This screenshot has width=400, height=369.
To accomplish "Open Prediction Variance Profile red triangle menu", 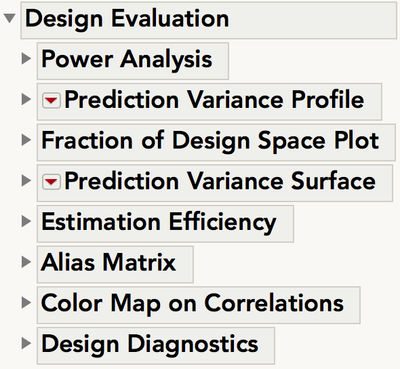I will coord(51,100).
